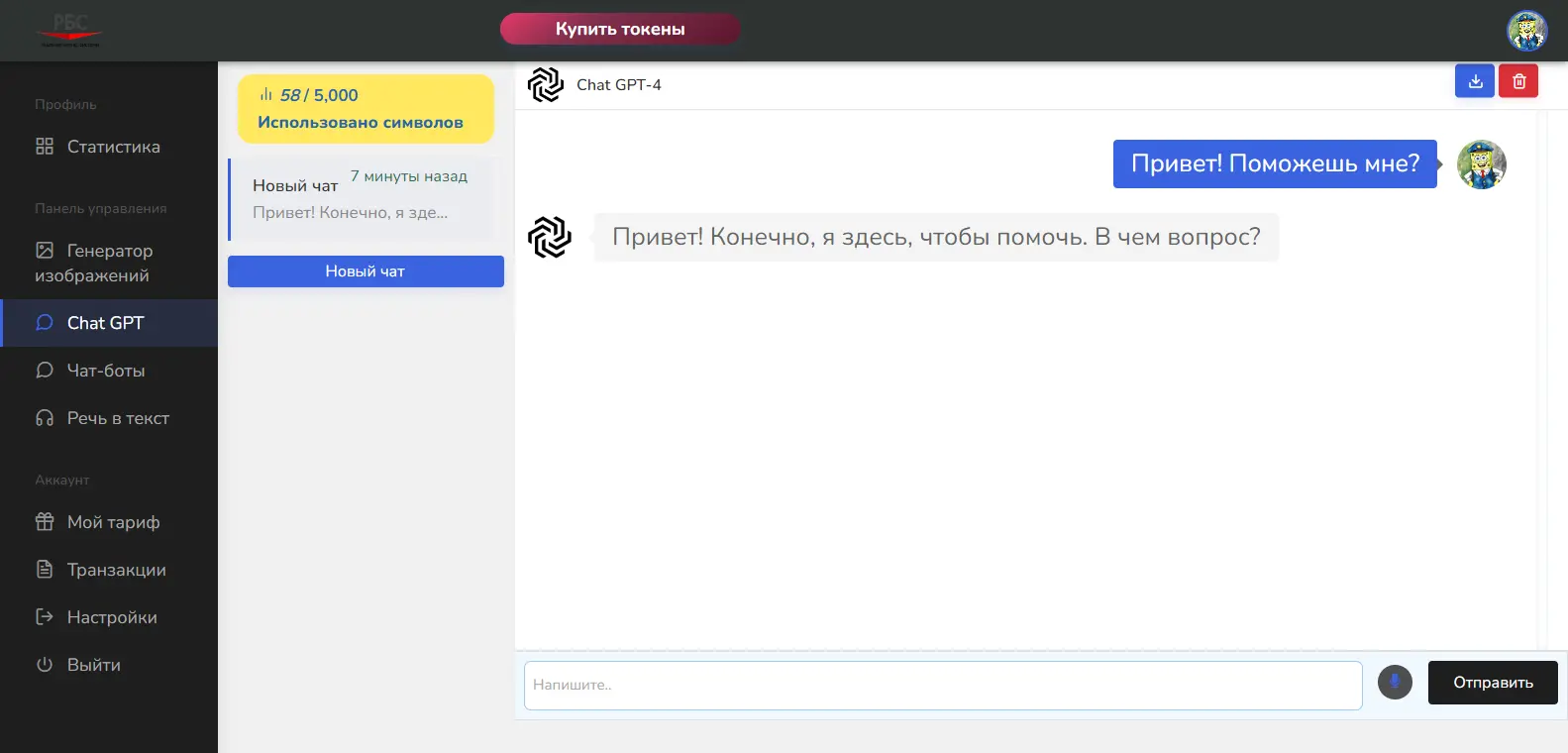Go to Чат-боты section
This screenshot has height=753, width=1568.
(109, 371)
